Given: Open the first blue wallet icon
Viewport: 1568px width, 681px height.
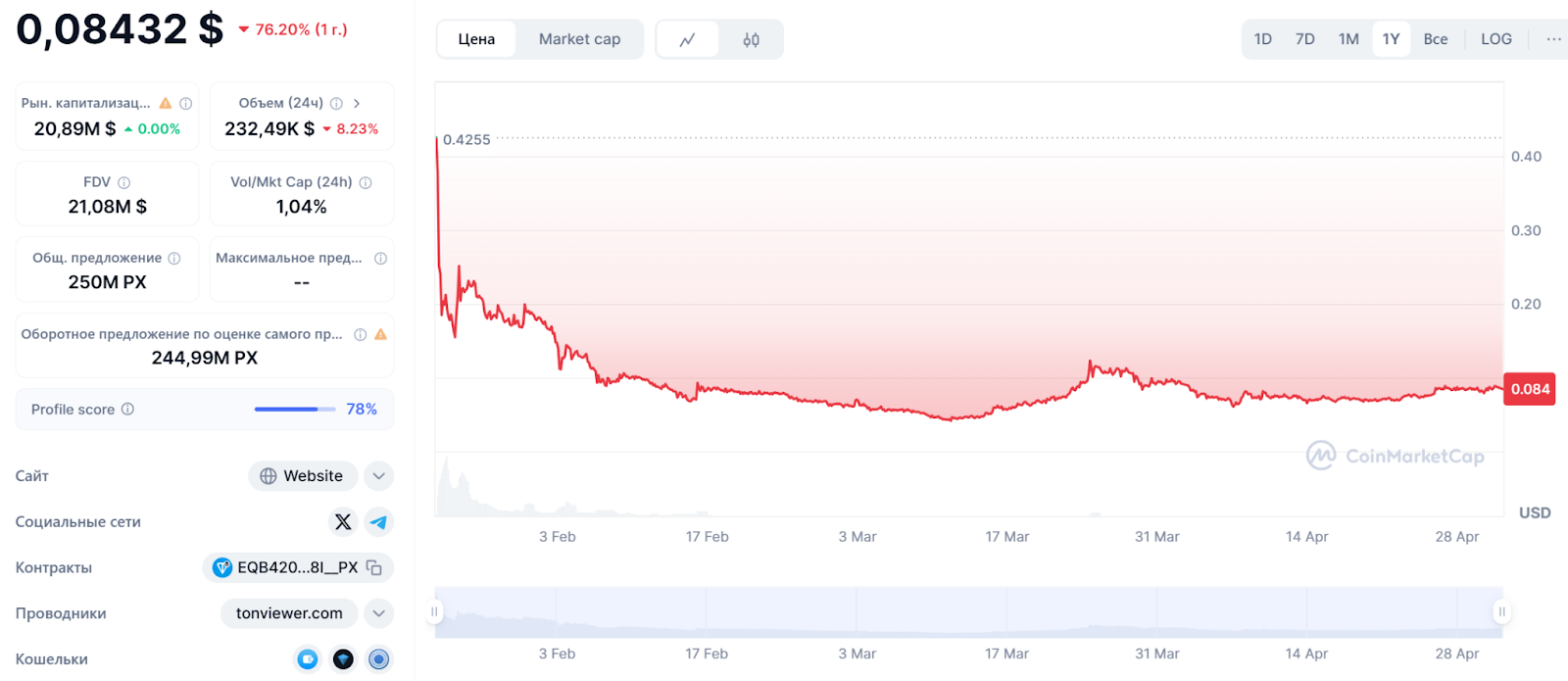Looking at the screenshot, I should 308,659.
